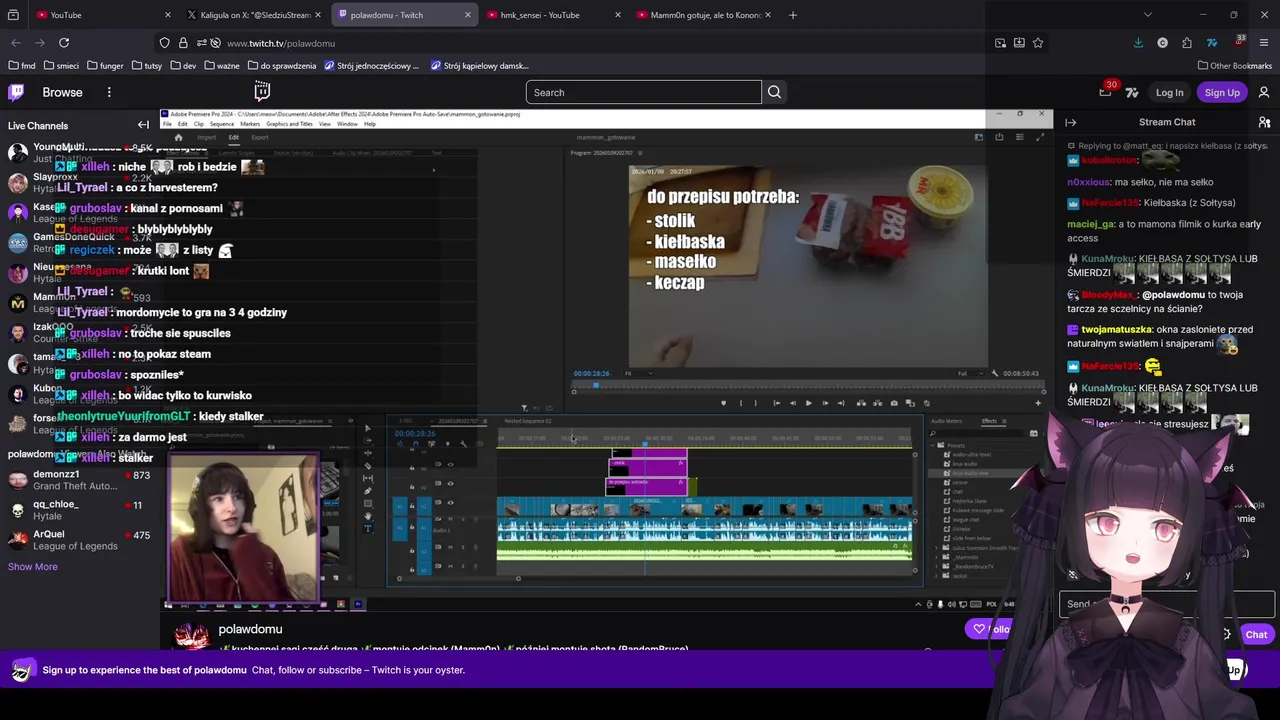Click Show More under recommended channels
The width and height of the screenshot is (1280, 720).
pos(33,567)
